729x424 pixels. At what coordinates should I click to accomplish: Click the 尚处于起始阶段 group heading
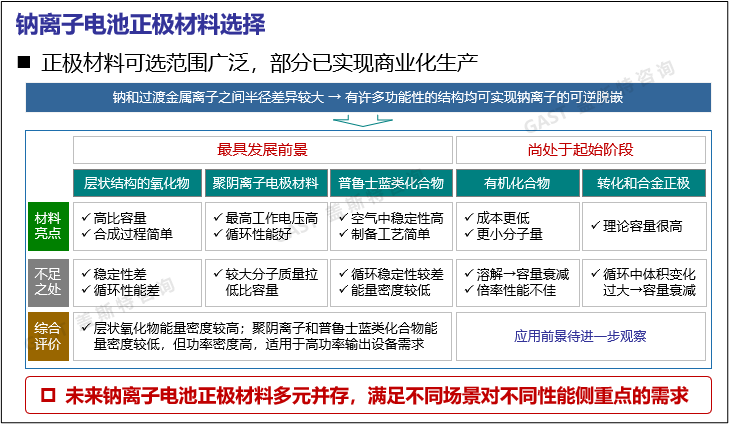coord(580,150)
